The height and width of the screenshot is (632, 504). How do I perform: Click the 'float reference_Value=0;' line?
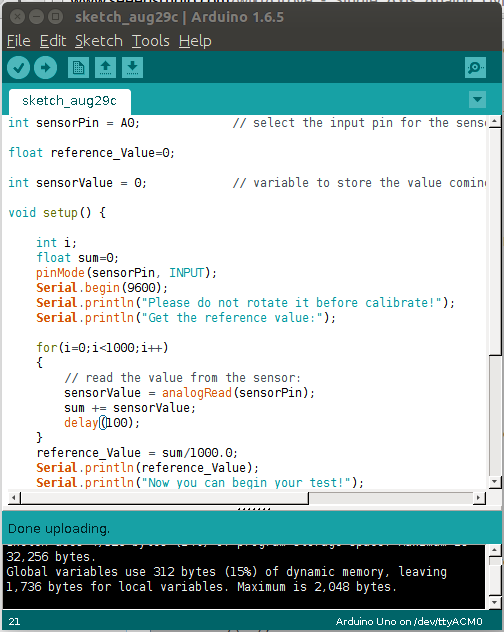click(92, 153)
